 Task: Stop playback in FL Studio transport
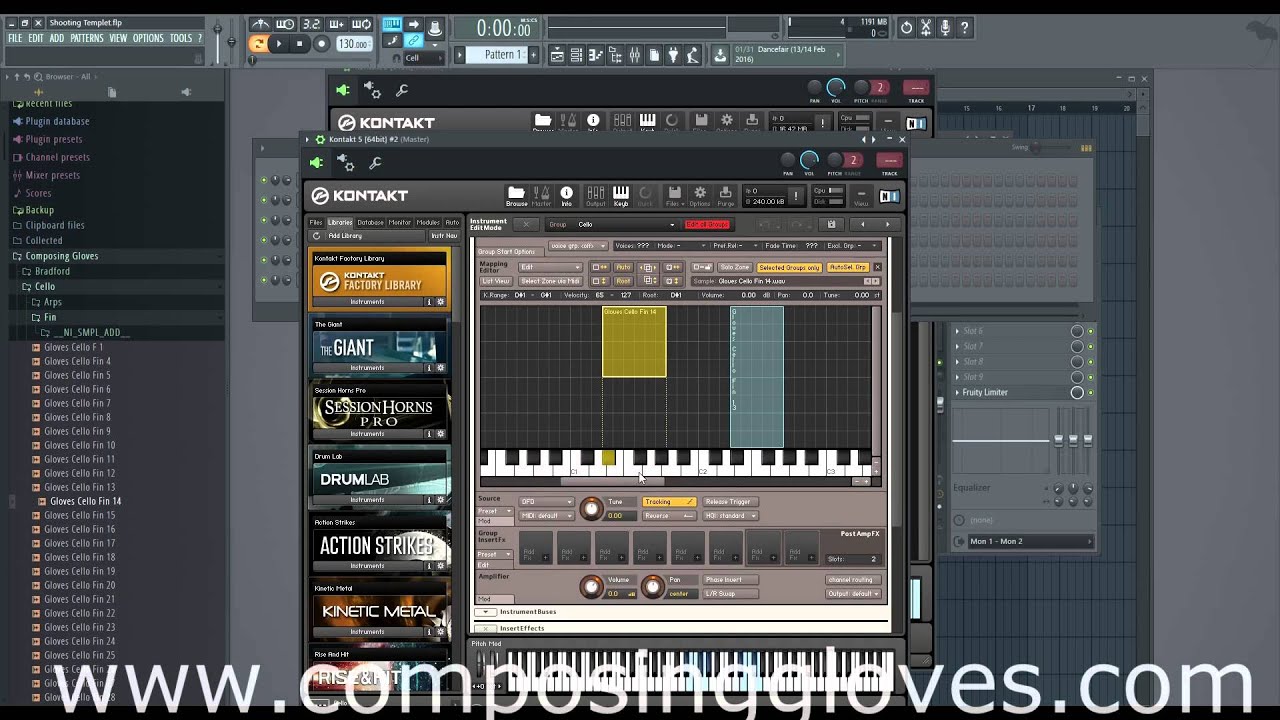[x=299, y=43]
